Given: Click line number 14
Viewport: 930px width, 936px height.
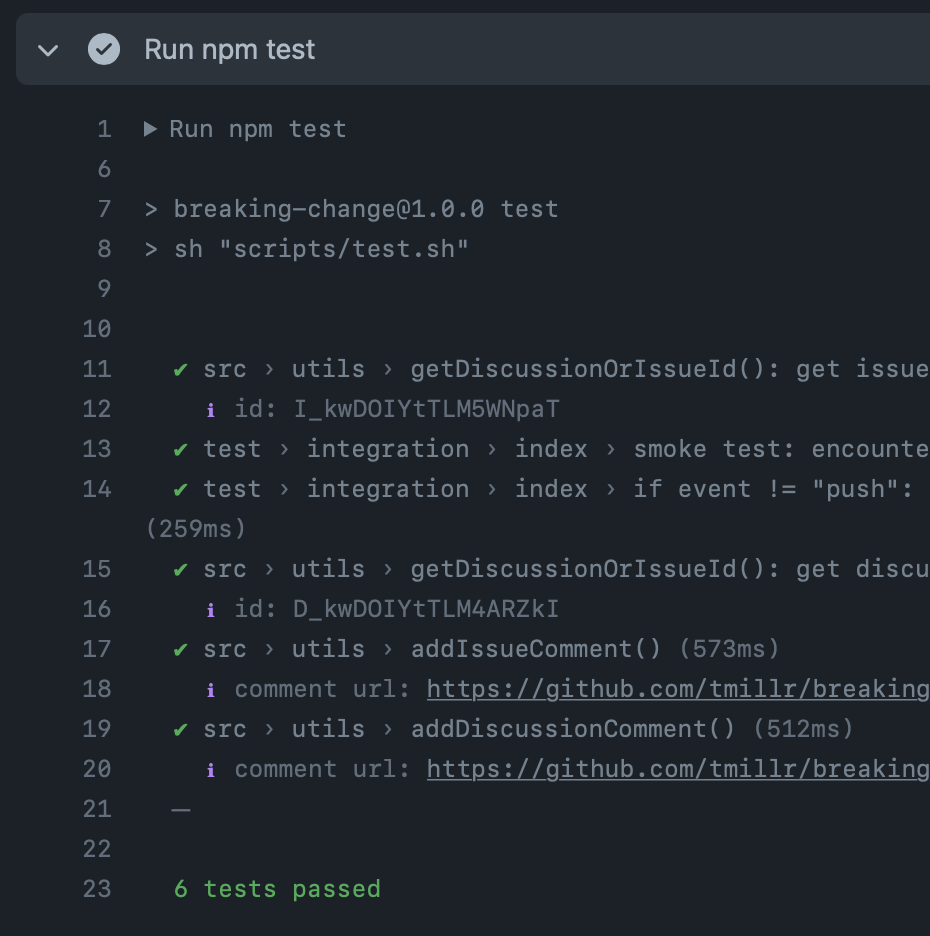Looking at the screenshot, I should coord(97,489).
